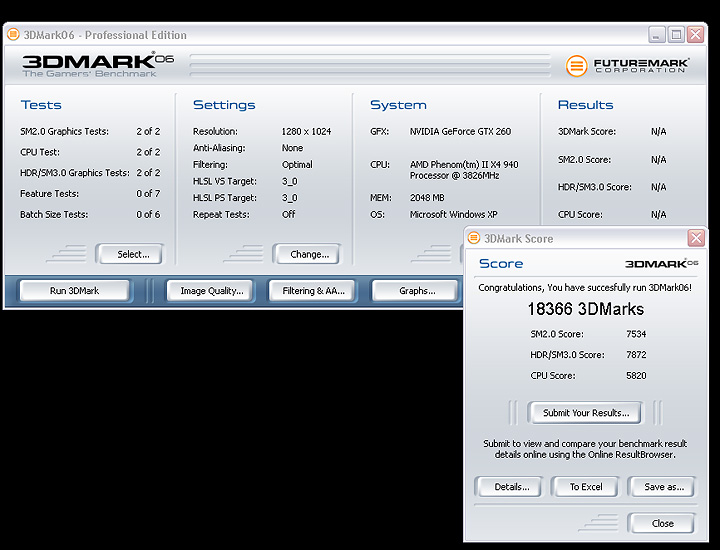This screenshot has width=720, height=550.
Task: Open the Graphs... tool
Action: [x=416, y=291]
